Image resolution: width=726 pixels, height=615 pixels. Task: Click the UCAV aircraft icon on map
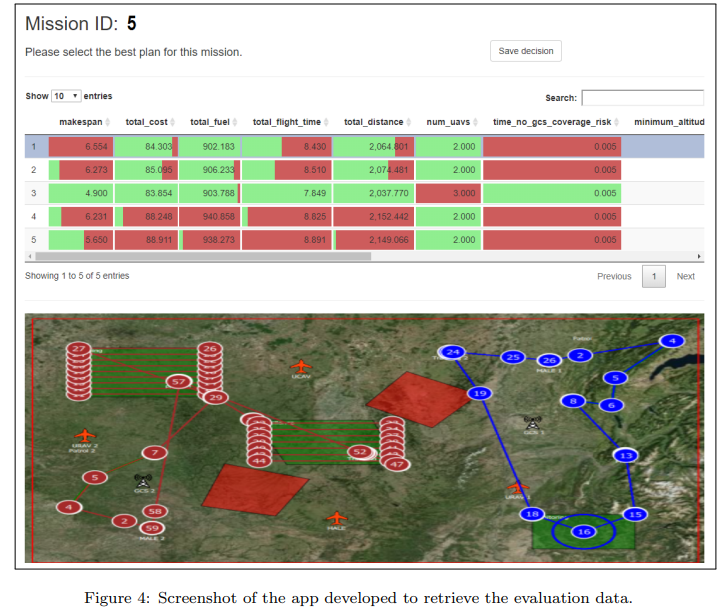[x=301, y=366]
